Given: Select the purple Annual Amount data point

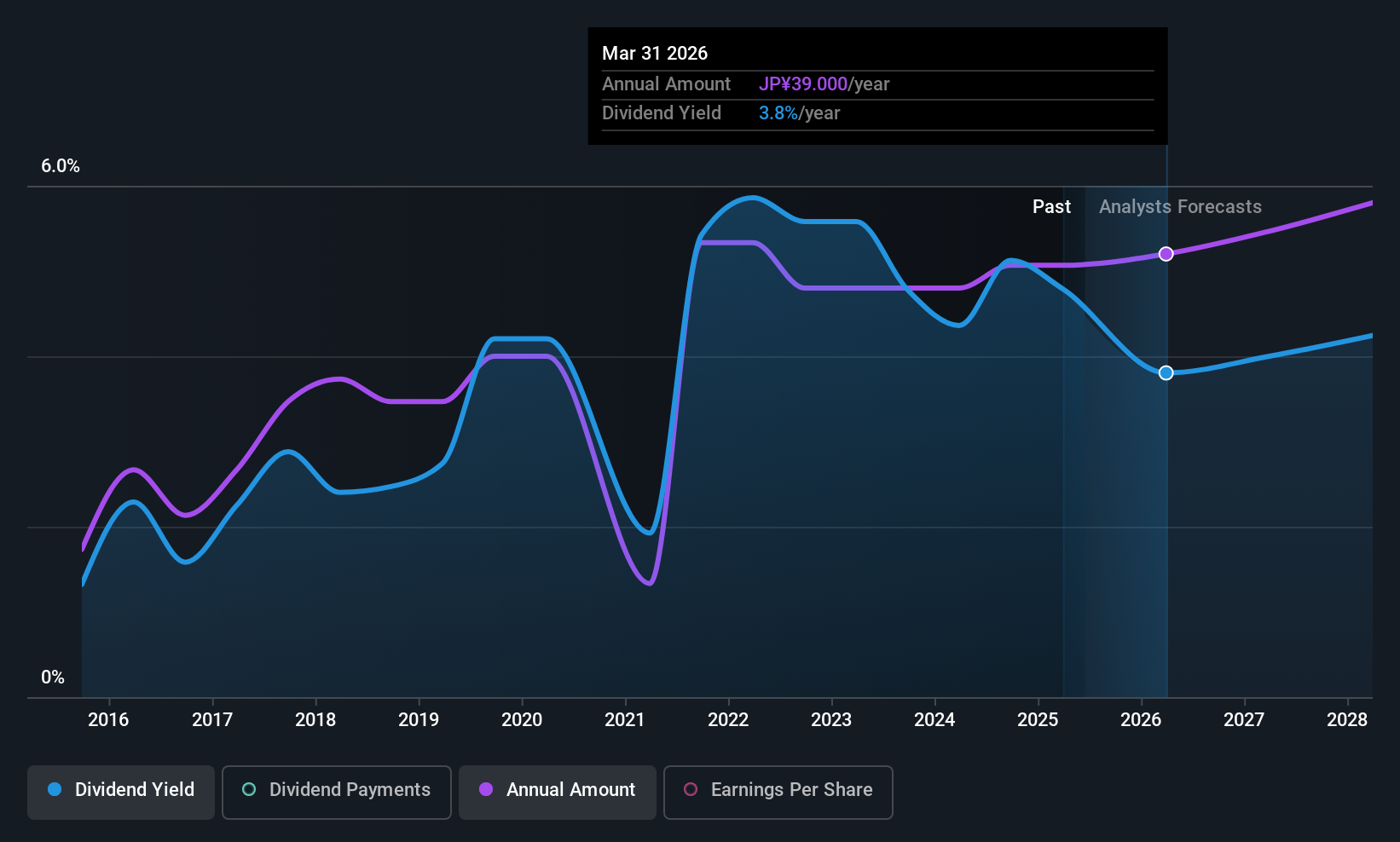Looking at the screenshot, I should [x=1166, y=254].
